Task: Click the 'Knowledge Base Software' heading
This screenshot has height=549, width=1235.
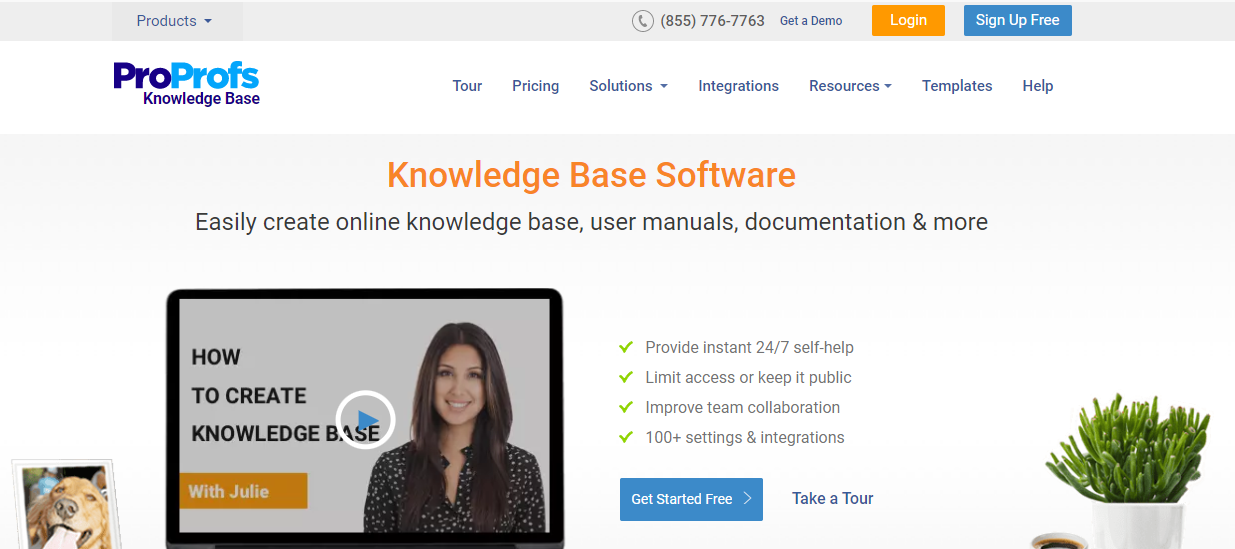Action: pyautogui.click(x=591, y=175)
